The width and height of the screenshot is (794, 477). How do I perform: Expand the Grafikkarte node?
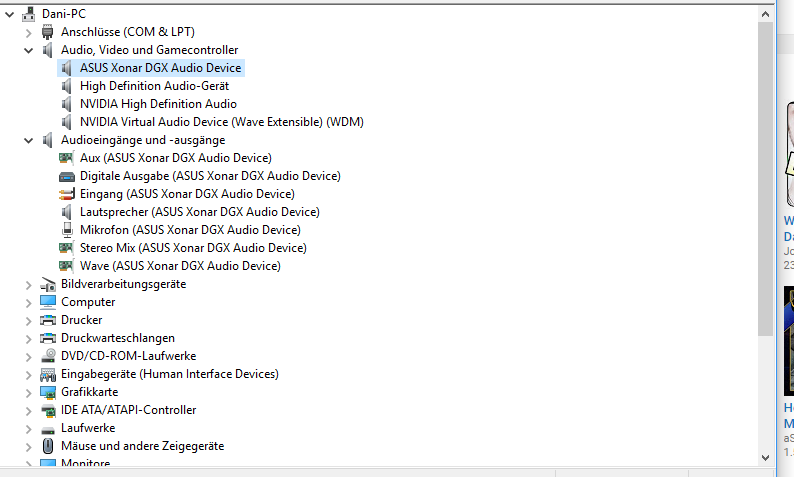coord(28,392)
